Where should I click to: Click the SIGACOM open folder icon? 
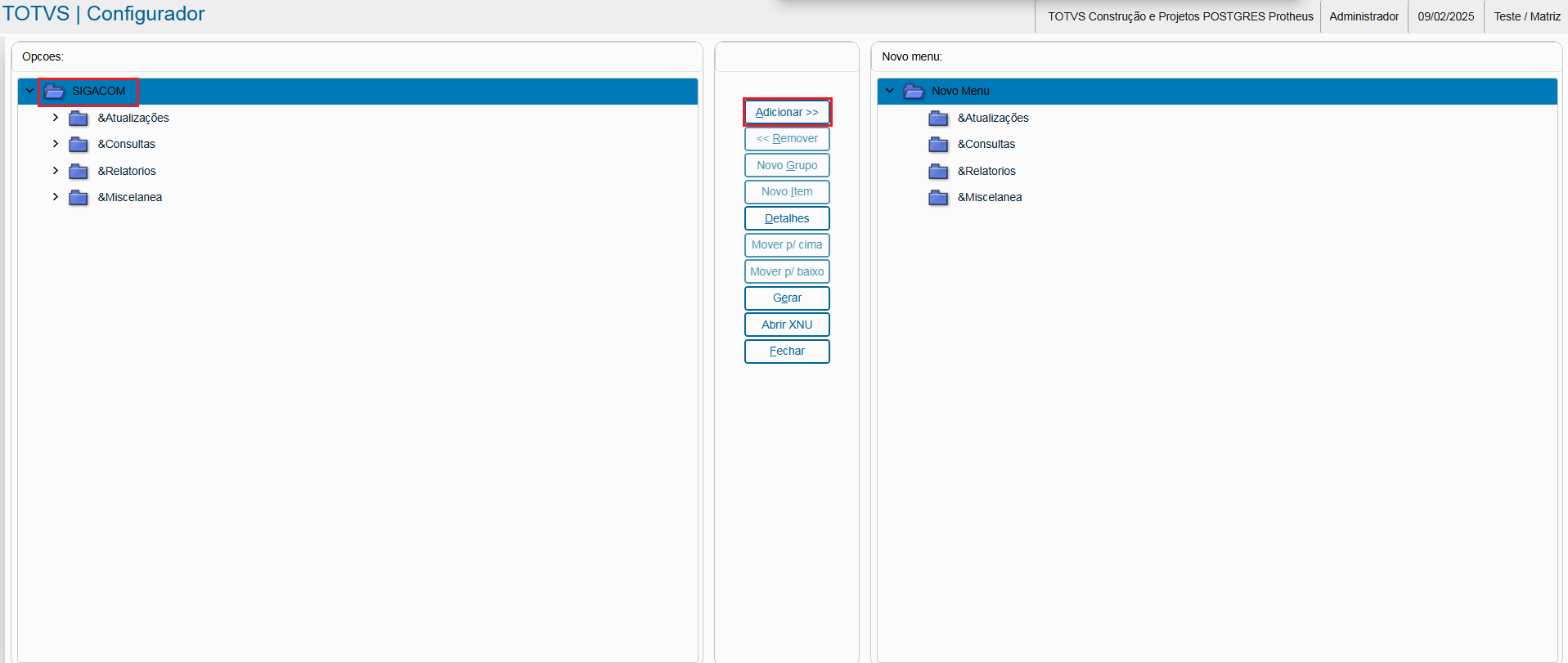point(54,91)
